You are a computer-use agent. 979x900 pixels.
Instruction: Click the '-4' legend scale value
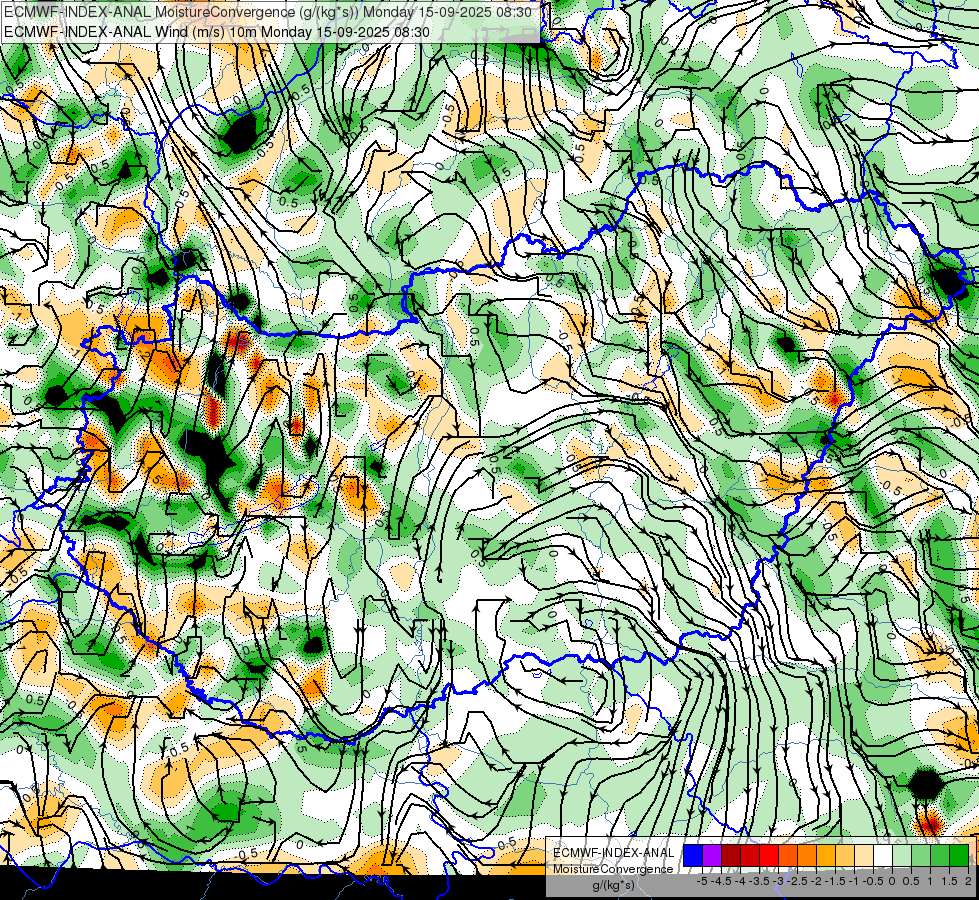coord(740,881)
